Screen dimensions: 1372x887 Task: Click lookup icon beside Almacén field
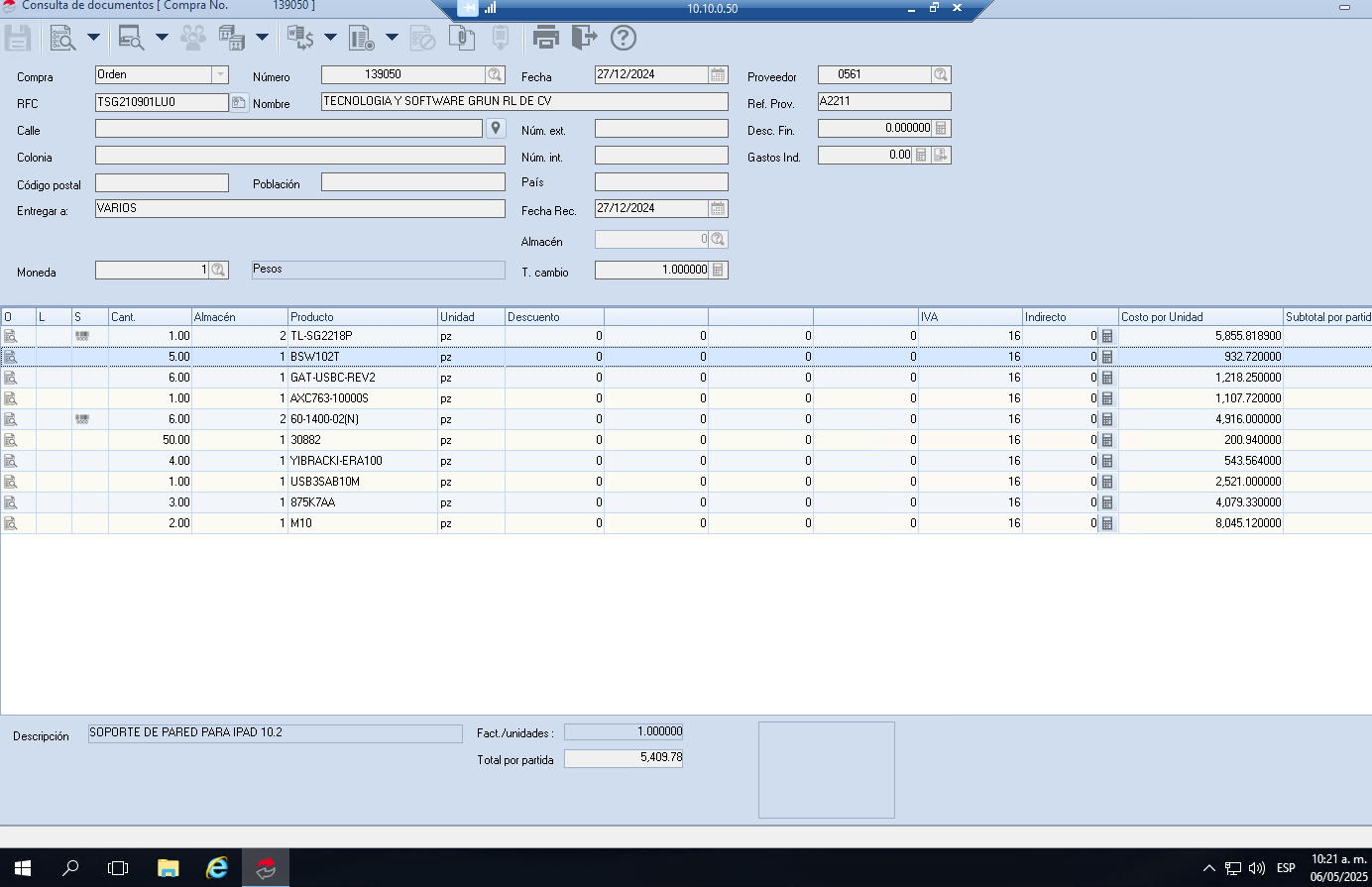[718, 240]
